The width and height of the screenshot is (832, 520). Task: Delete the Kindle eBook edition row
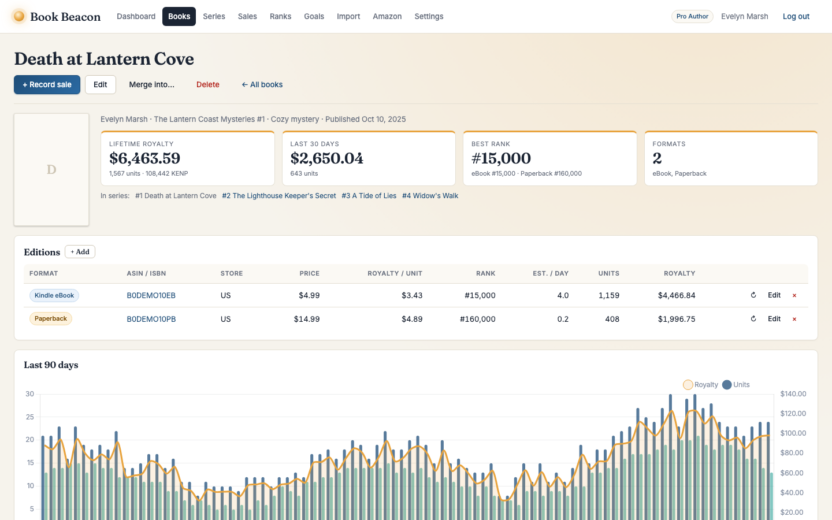pyautogui.click(x=794, y=296)
